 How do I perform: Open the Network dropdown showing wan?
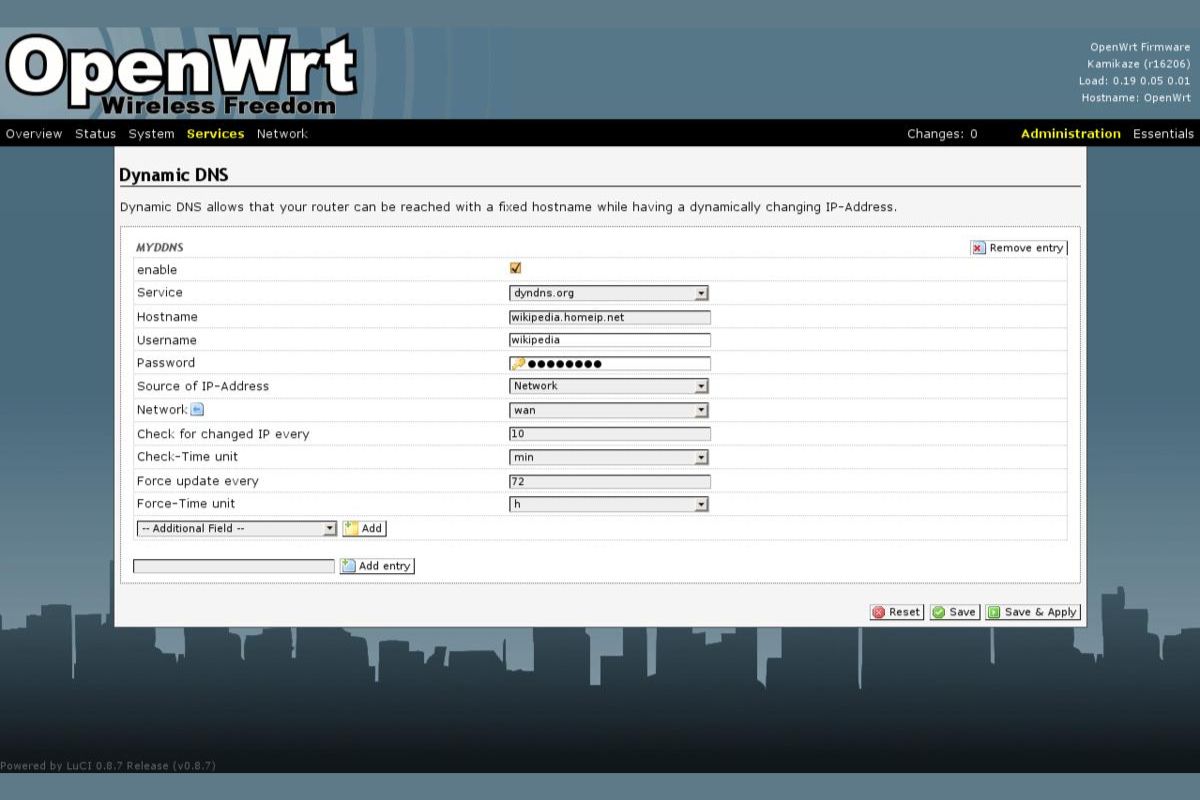click(x=609, y=410)
